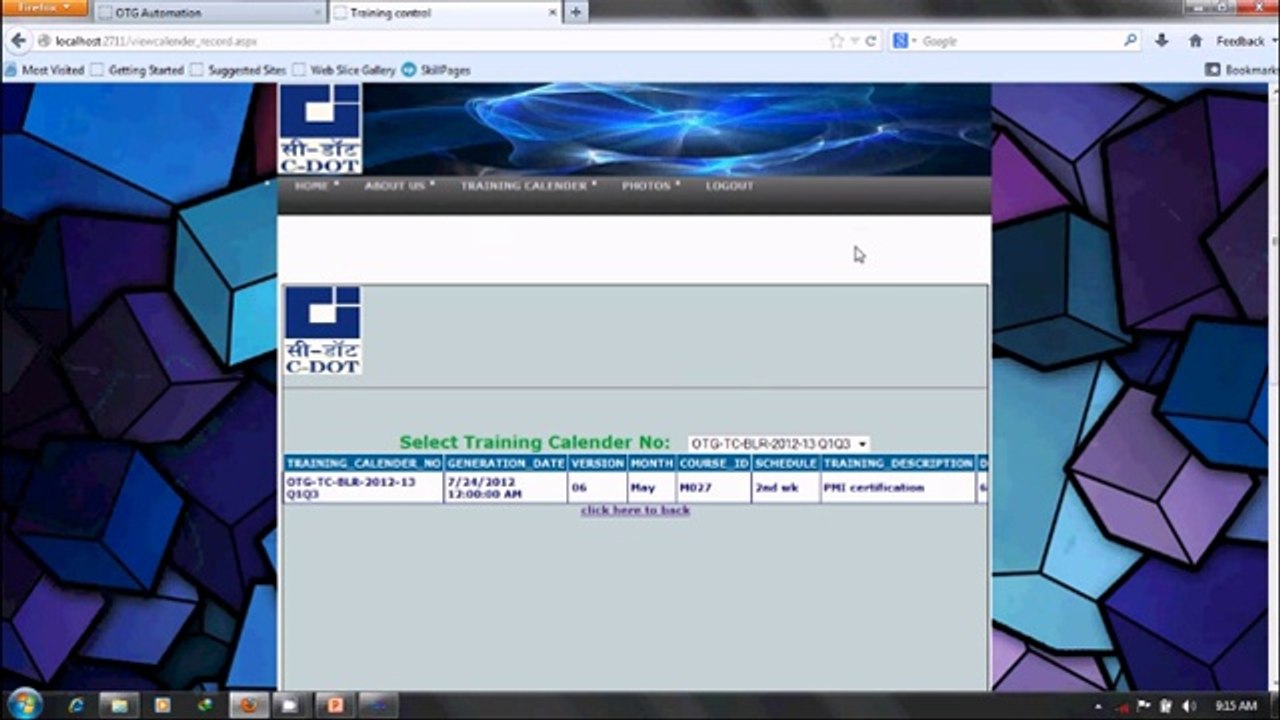Open a new tab with the plus button

coord(575,13)
